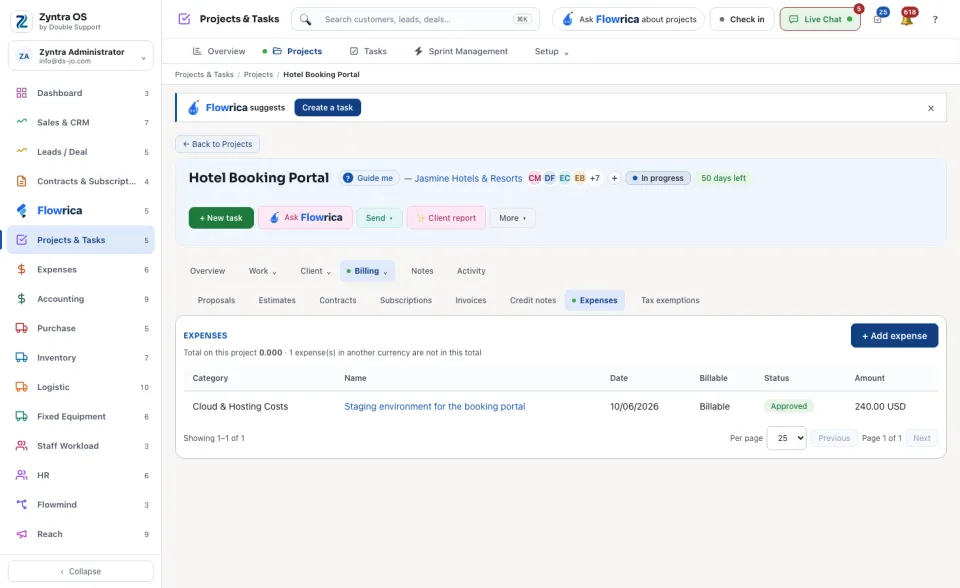This screenshot has width=960, height=588.
Task: Open the task checklist icon with 25 badge
Action: 878,19
